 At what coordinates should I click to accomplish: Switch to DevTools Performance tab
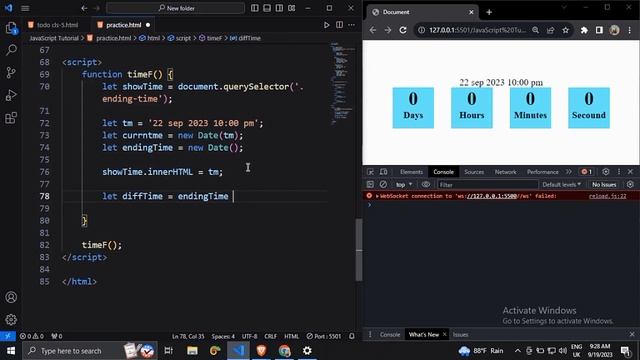542,172
